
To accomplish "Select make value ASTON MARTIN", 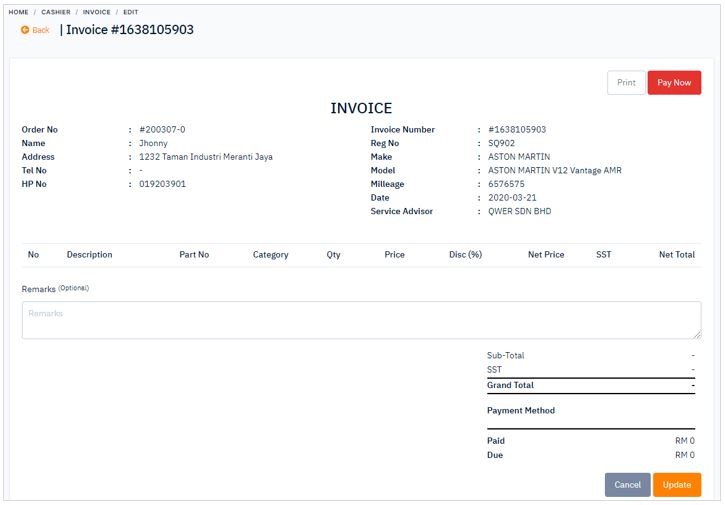I will [x=519, y=157].
